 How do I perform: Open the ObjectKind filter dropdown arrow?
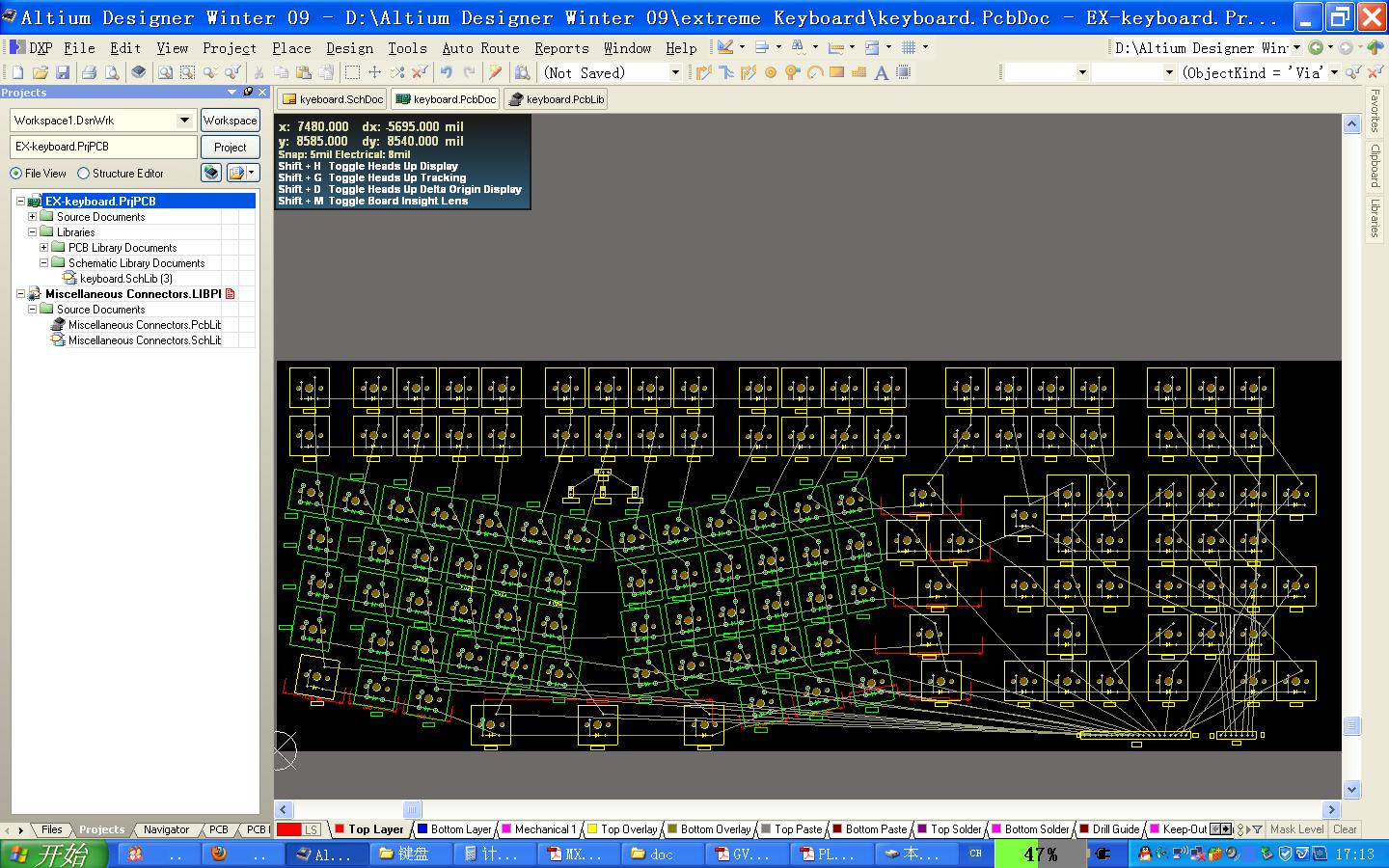point(1335,72)
